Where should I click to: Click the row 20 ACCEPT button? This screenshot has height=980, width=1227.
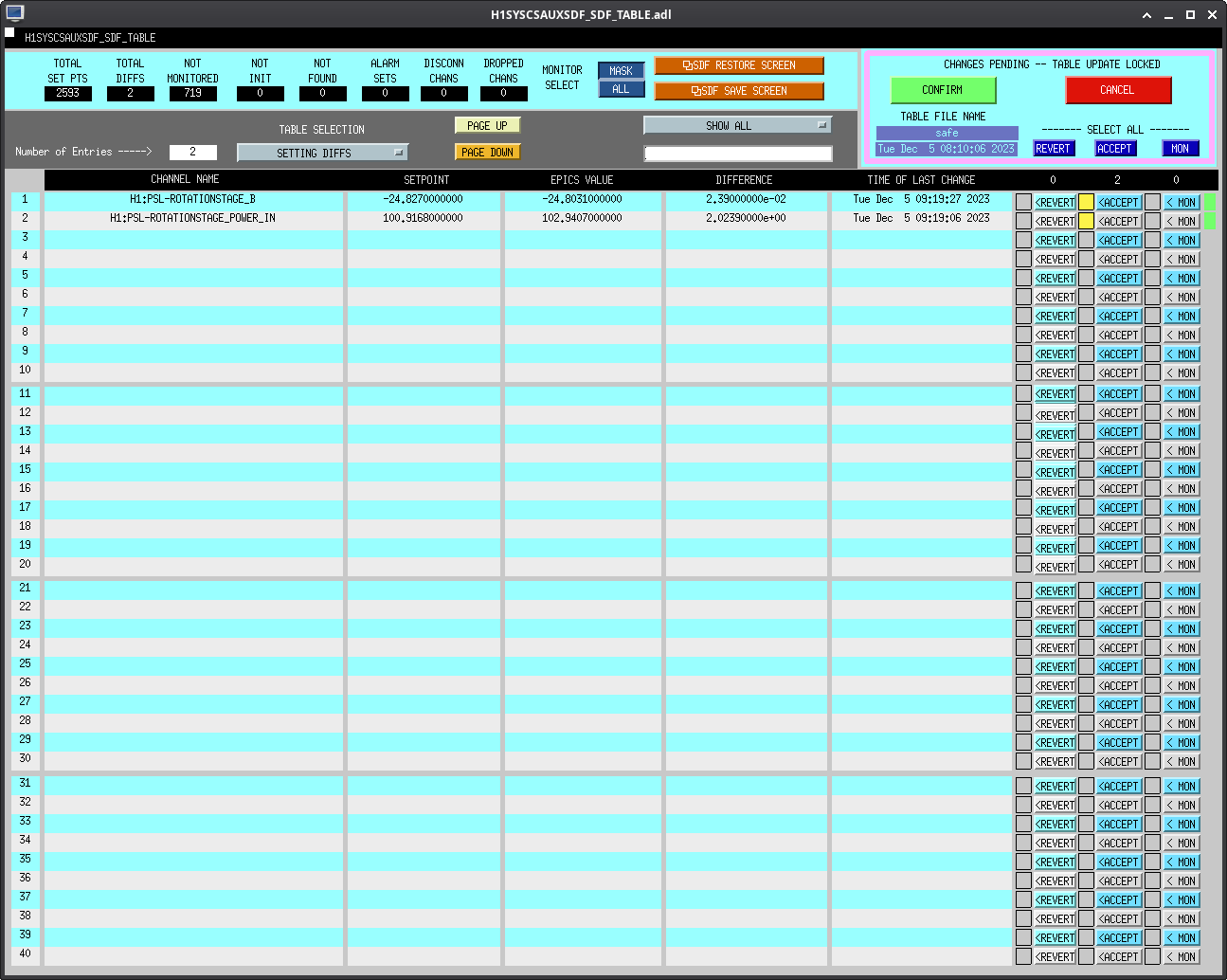coord(1119,565)
